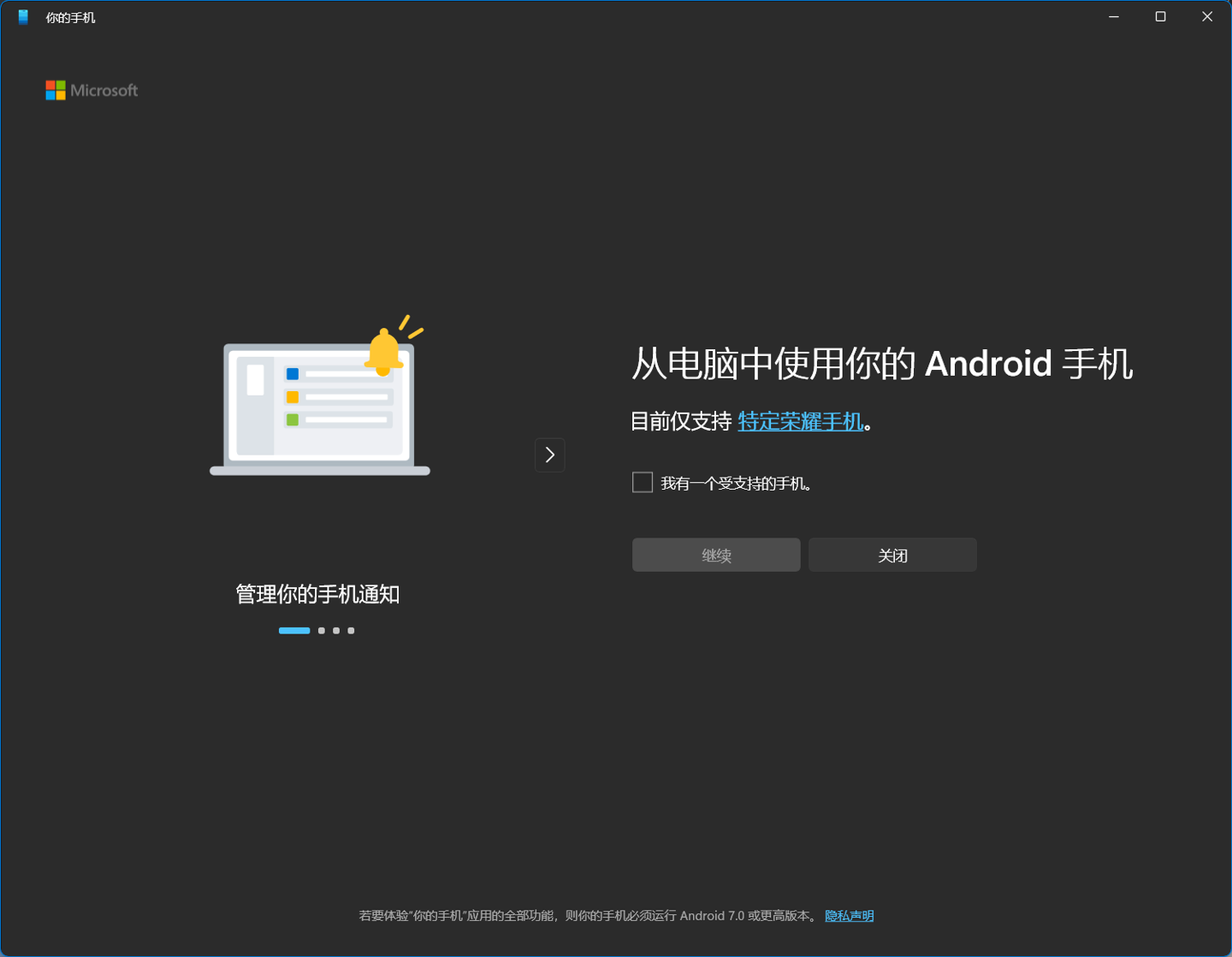
Task: Click the 你的手机 app icon in title bar
Action: point(22,16)
